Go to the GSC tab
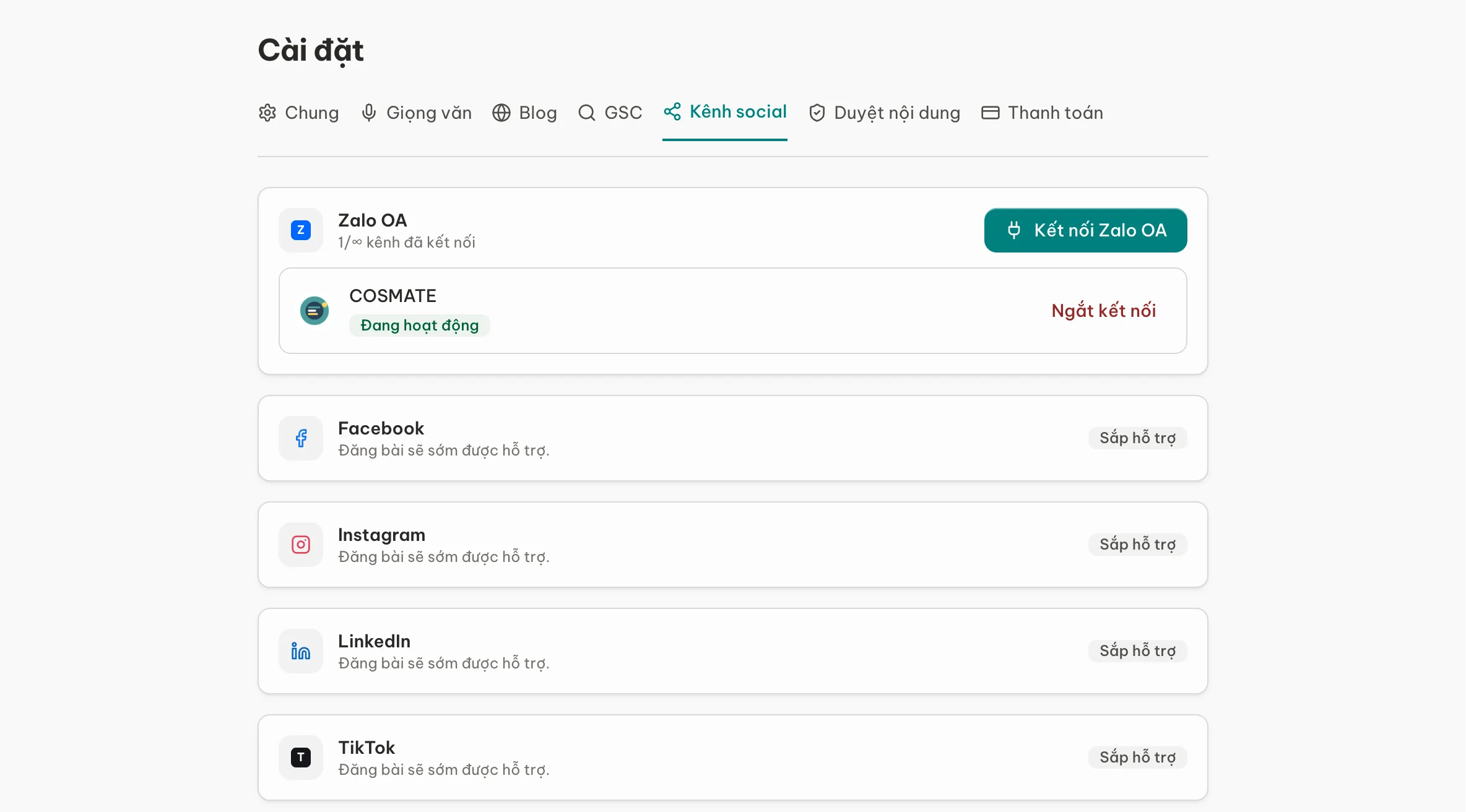Screen dimensions: 1466x812 pyautogui.click(x=610, y=113)
